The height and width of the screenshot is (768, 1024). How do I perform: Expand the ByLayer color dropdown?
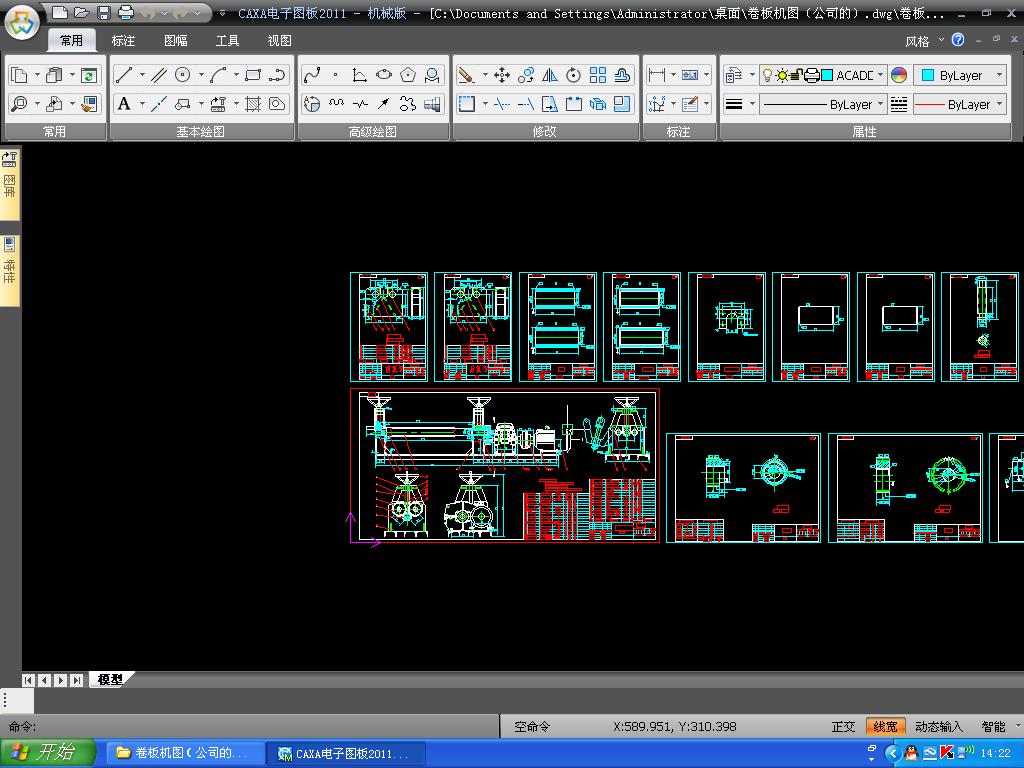pyautogui.click(x=999, y=75)
